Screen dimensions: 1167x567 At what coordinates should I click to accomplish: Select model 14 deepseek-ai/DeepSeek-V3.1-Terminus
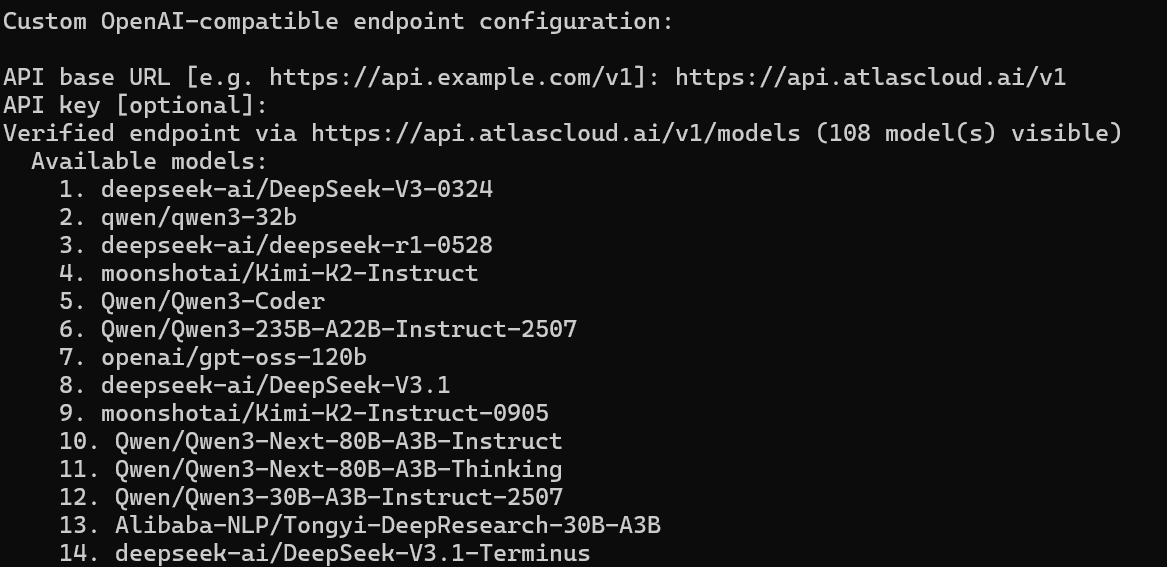click(x=352, y=553)
